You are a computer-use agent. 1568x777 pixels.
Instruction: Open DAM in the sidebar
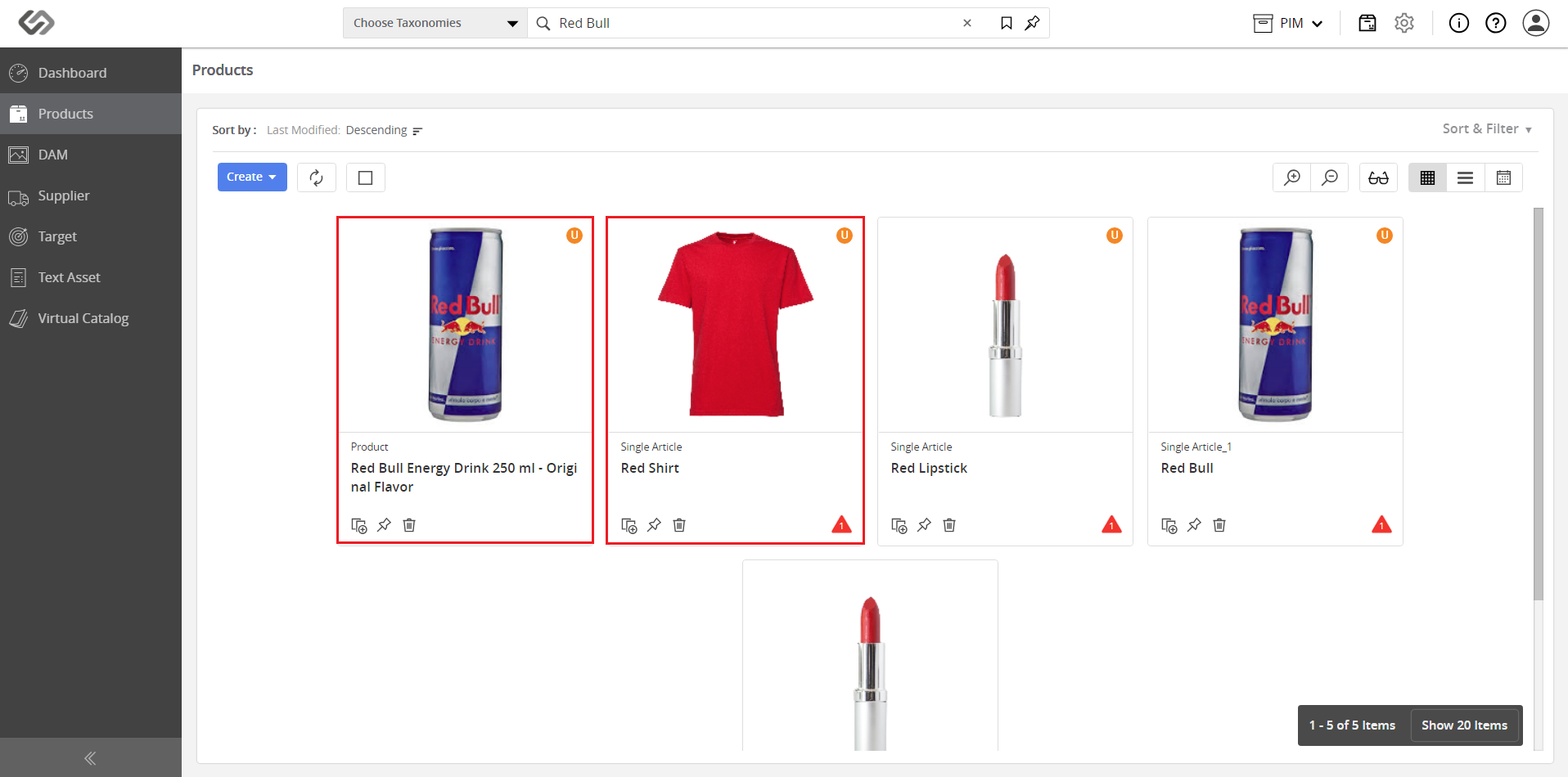[91, 155]
